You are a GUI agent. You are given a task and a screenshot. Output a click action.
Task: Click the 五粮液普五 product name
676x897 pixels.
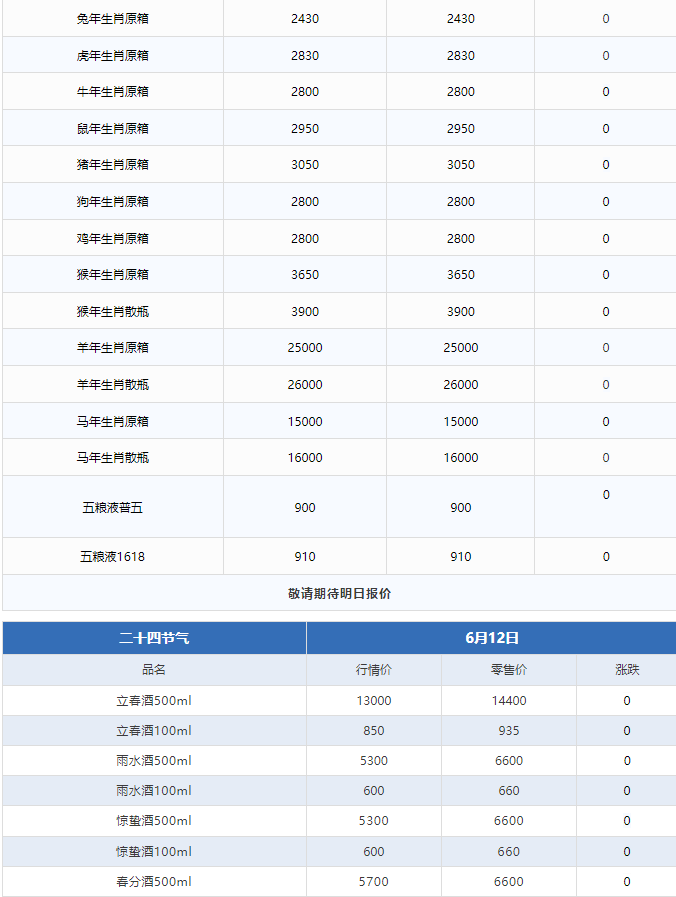pyautogui.click(x=113, y=508)
